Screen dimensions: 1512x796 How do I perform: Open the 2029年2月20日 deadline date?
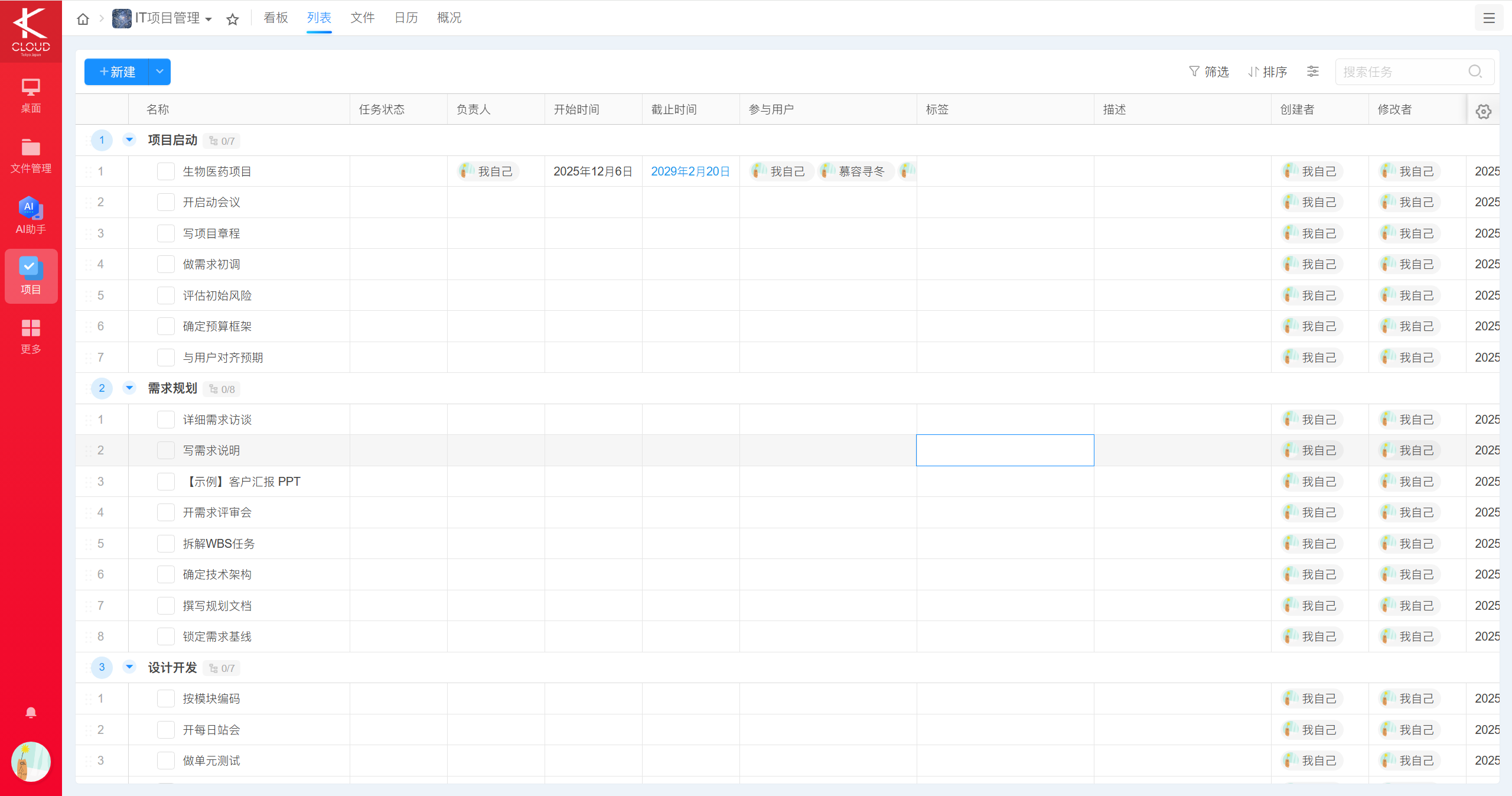690,171
